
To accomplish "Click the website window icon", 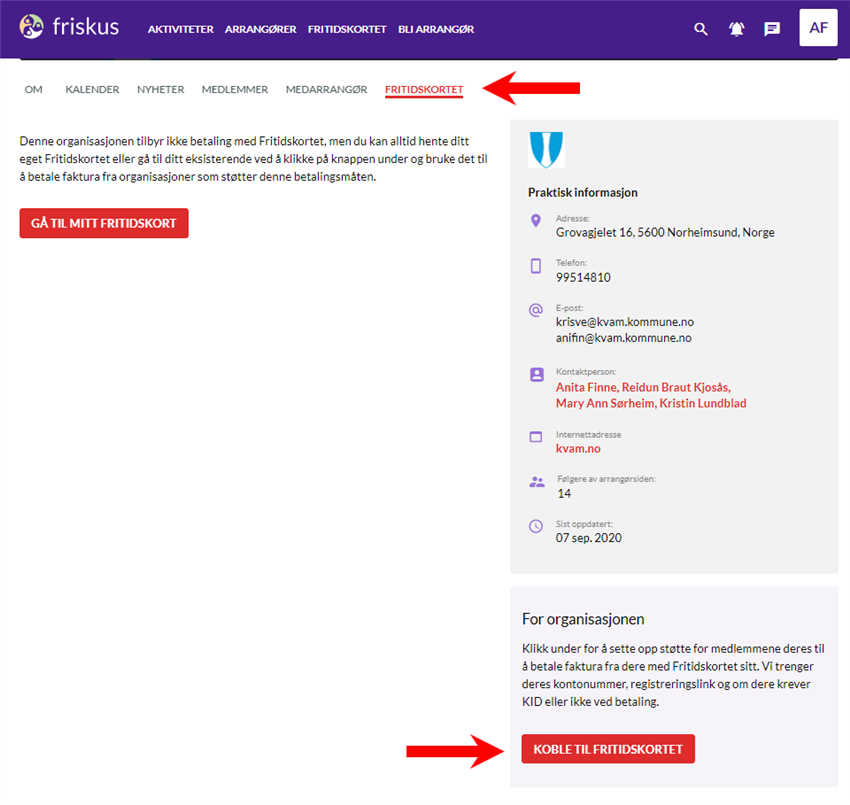I will point(536,437).
